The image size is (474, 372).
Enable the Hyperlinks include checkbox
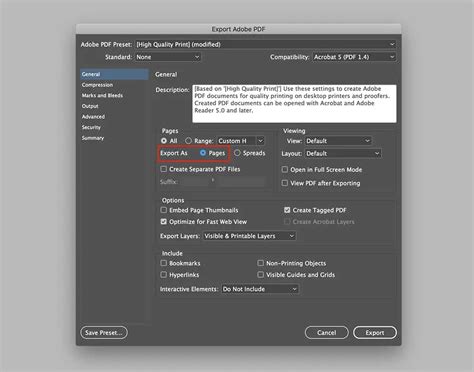pyautogui.click(x=164, y=275)
